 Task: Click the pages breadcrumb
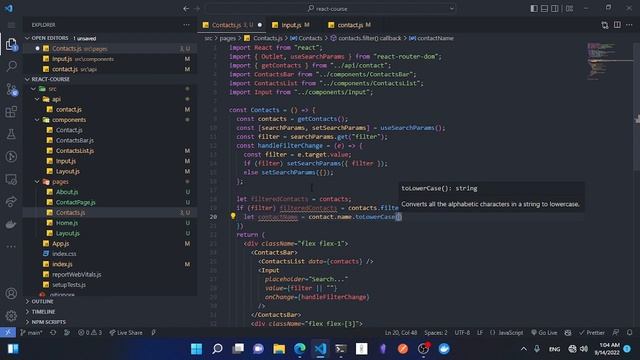[x=227, y=38]
